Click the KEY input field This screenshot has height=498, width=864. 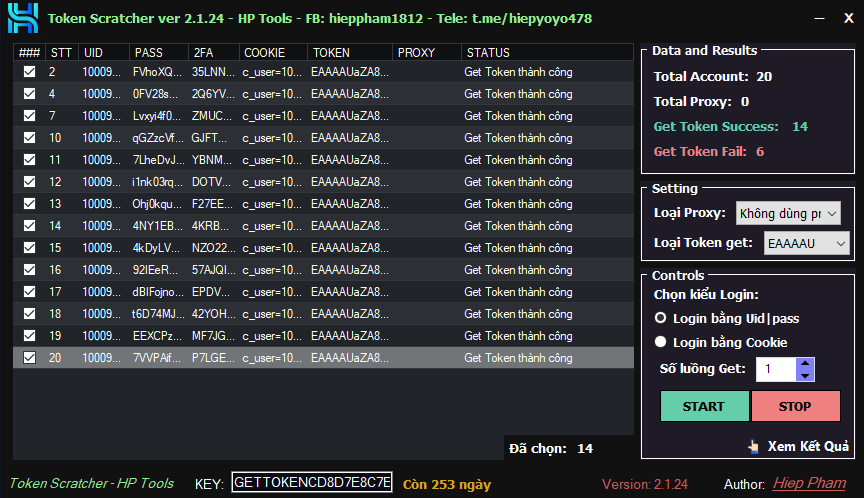[312, 484]
